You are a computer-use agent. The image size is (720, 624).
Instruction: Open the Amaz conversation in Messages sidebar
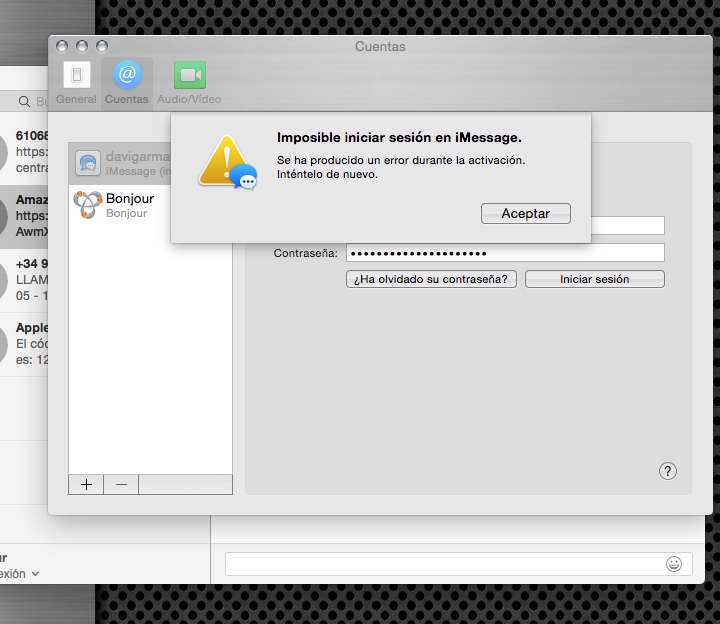(x=24, y=216)
